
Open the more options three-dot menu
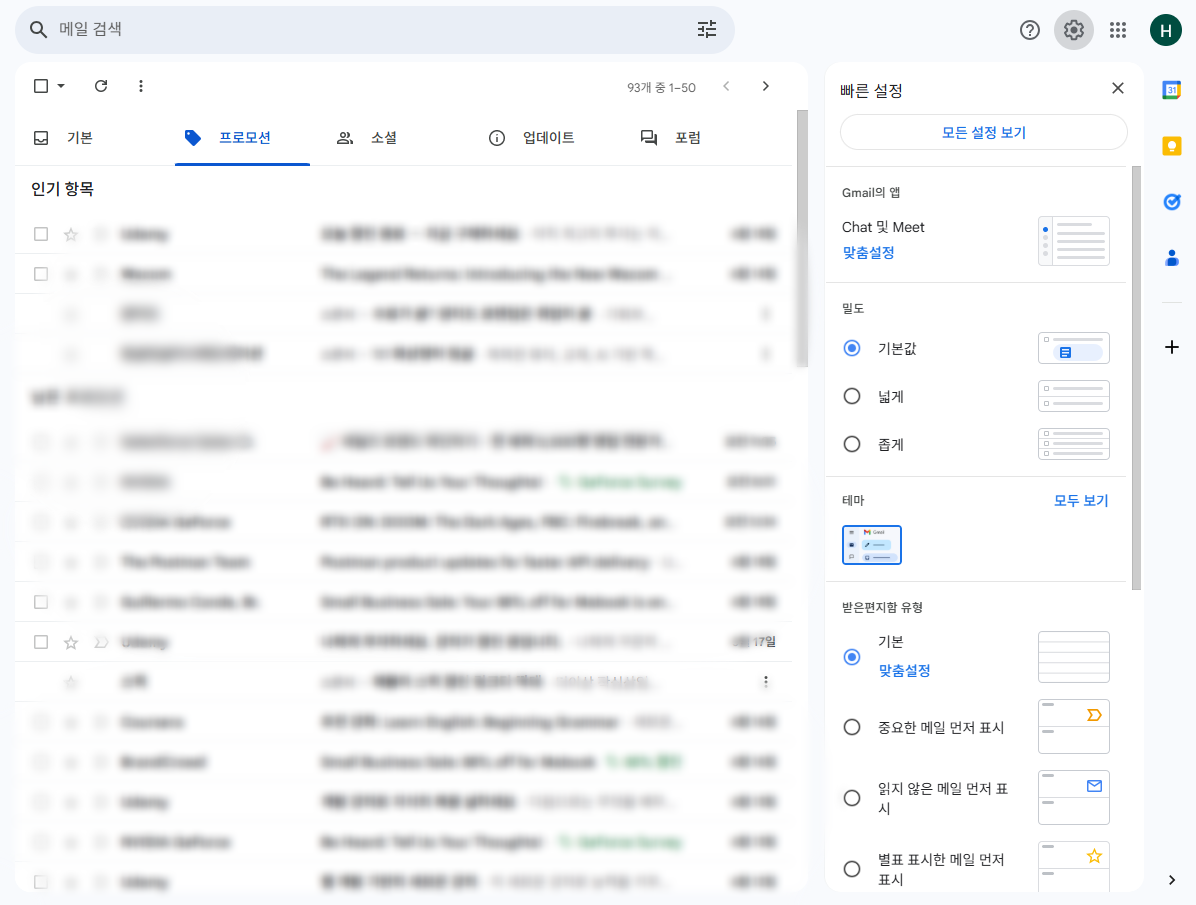(141, 86)
